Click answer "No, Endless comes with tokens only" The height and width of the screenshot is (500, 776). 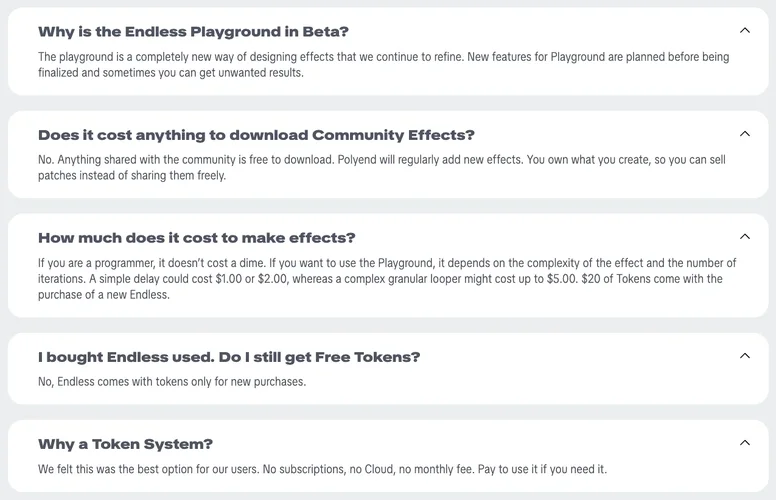171,381
